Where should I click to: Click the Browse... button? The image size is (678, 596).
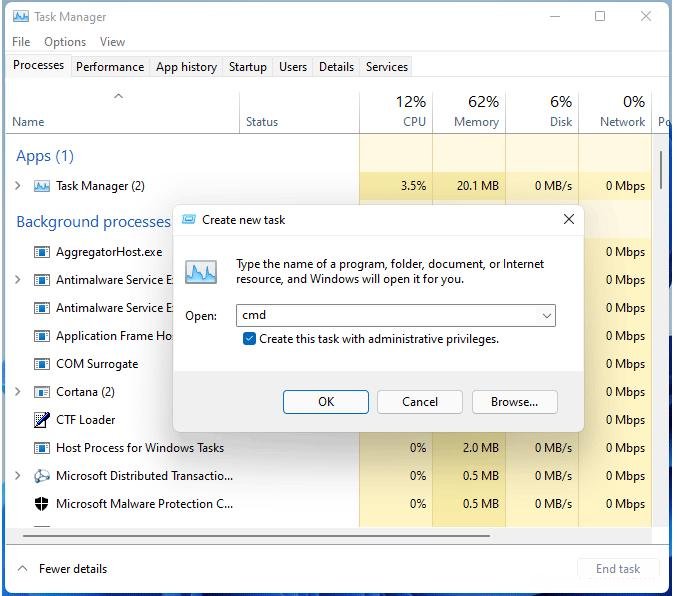[515, 402]
